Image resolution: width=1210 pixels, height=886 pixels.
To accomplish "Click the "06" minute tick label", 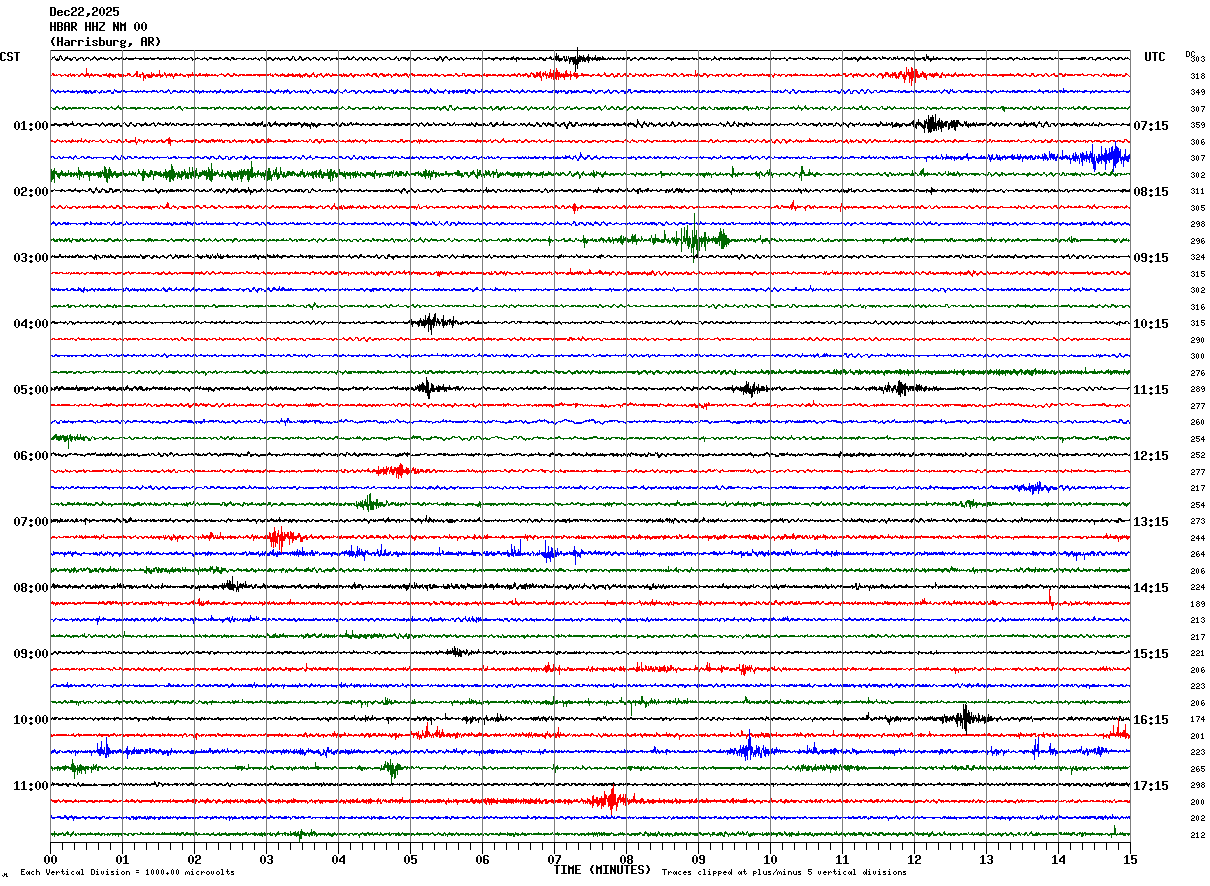I will [x=482, y=859].
